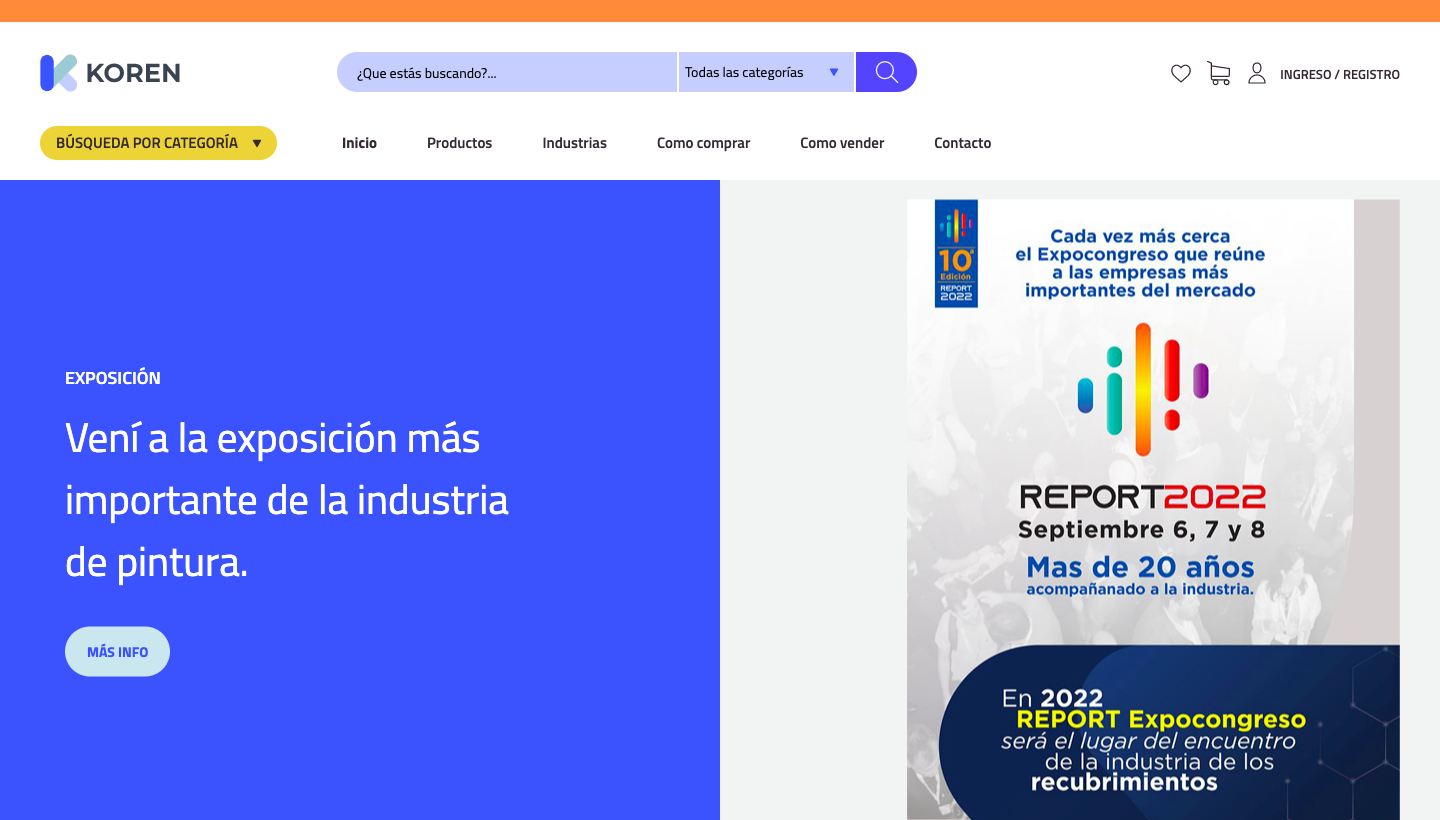Select 'Como comprar' in navigation
1440x820 pixels.
(x=703, y=143)
